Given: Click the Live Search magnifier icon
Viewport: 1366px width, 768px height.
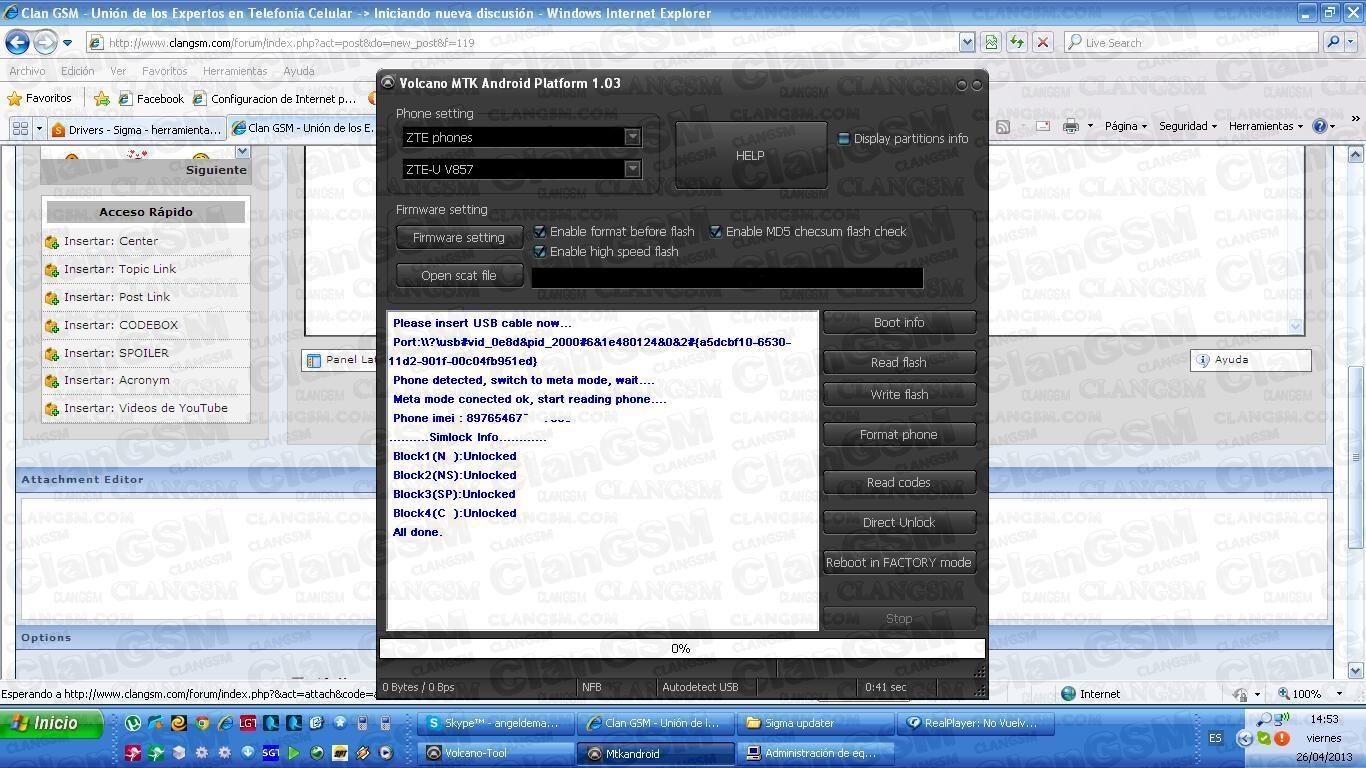Looking at the screenshot, I should [1333, 42].
